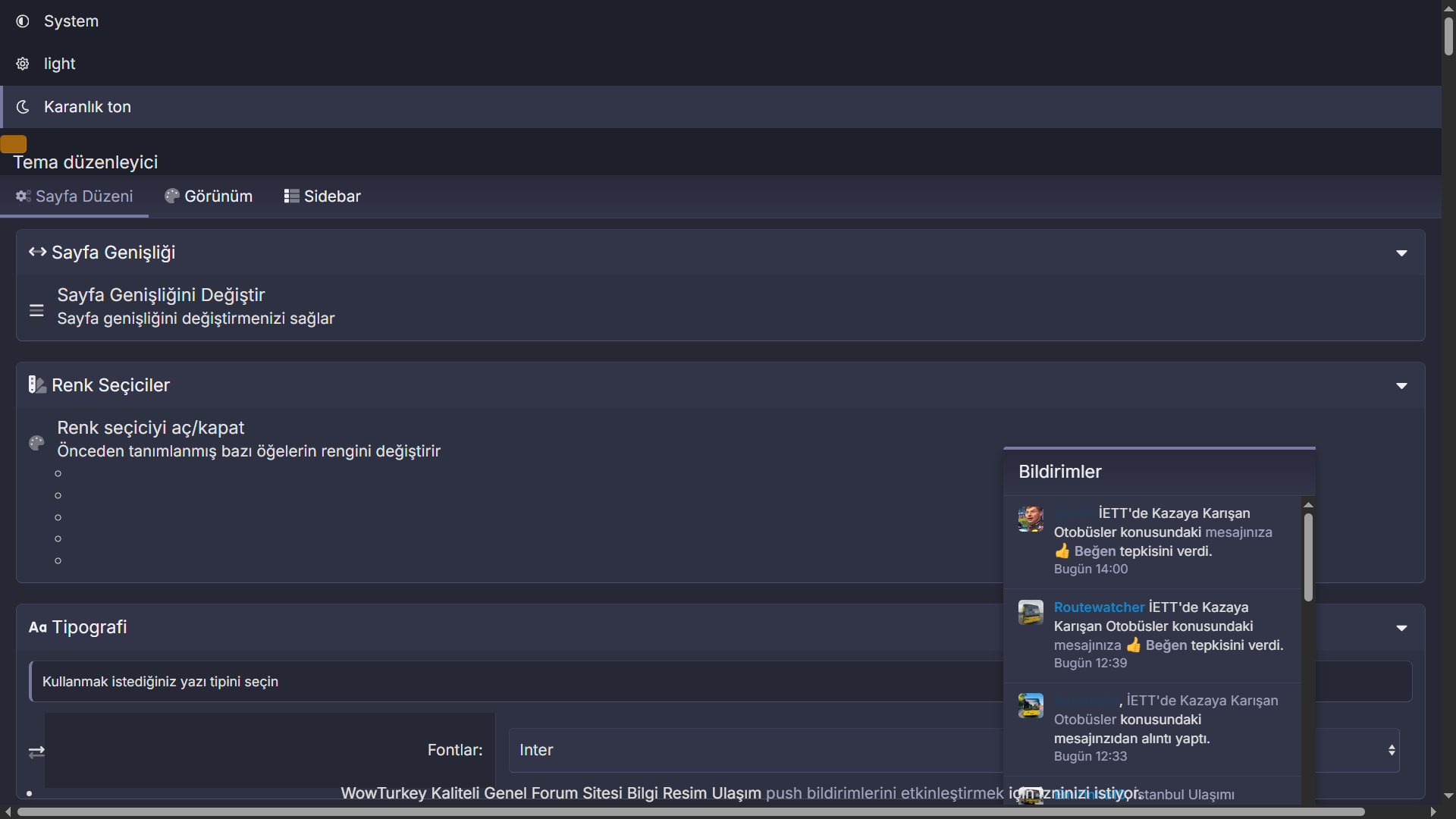The width and height of the screenshot is (1456, 819).
Task: Collapse the Renk Seçiciler section arrow
Action: [x=1401, y=386]
